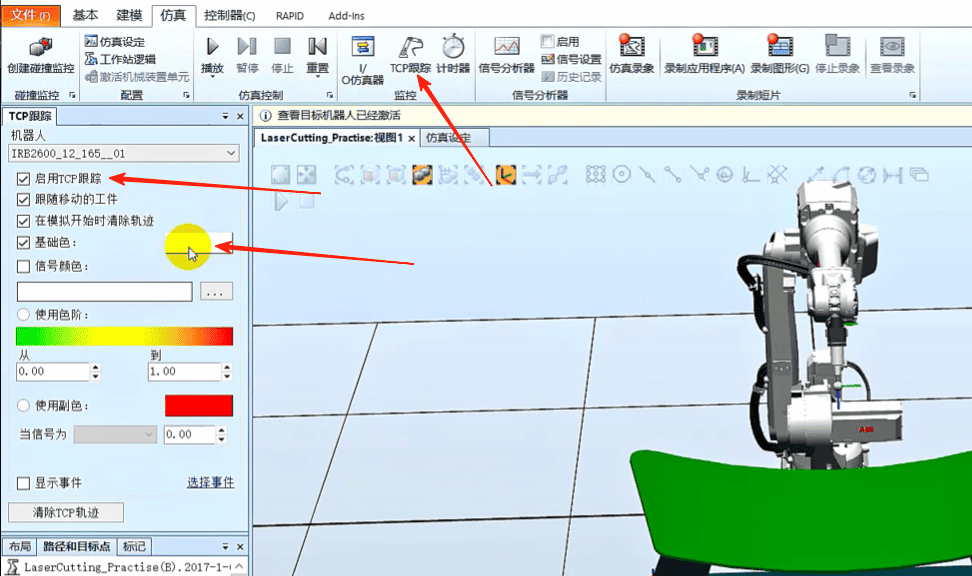Click the Pause (暂停) simulation button
972x576 pixels.
point(247,55)
